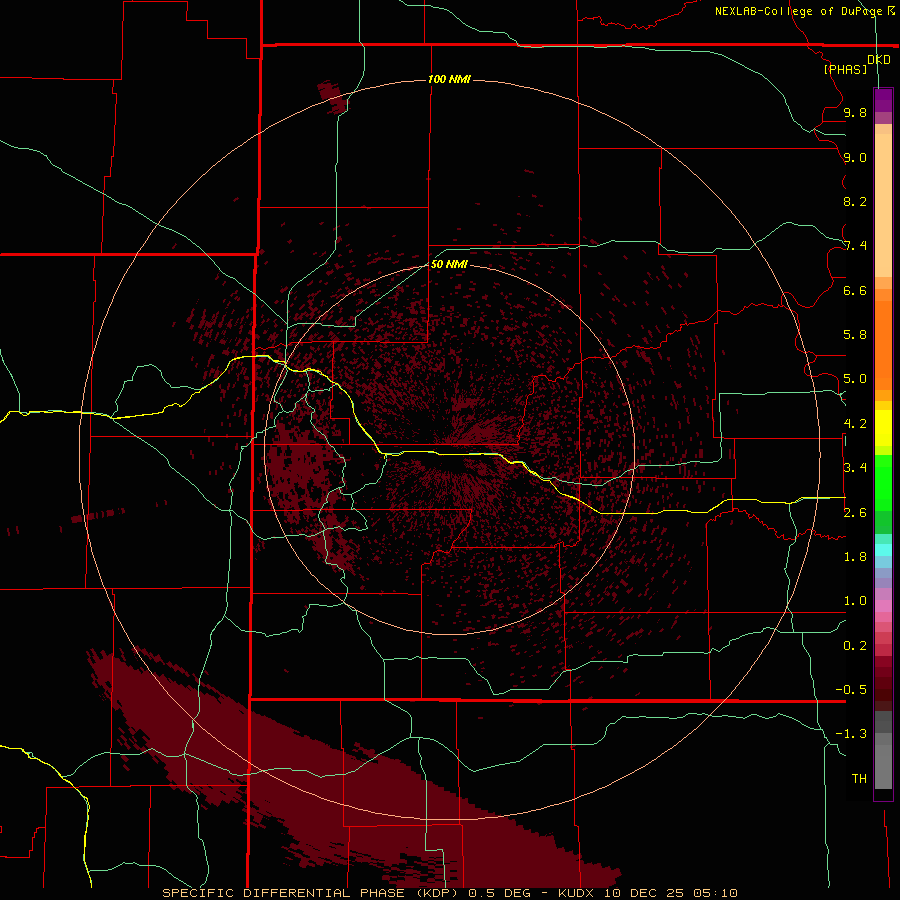The height and width of the screenshot is (900, 900).
Task: Click the 9.0 value on the color scale
Action: tap(855, 157)
